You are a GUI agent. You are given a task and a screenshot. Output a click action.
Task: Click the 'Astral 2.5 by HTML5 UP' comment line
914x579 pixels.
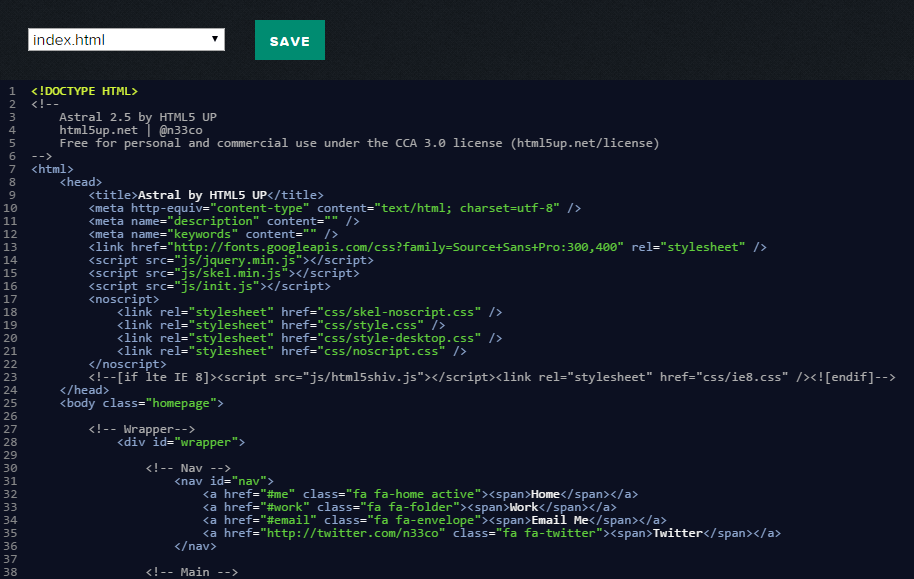(x=138, y=117)
